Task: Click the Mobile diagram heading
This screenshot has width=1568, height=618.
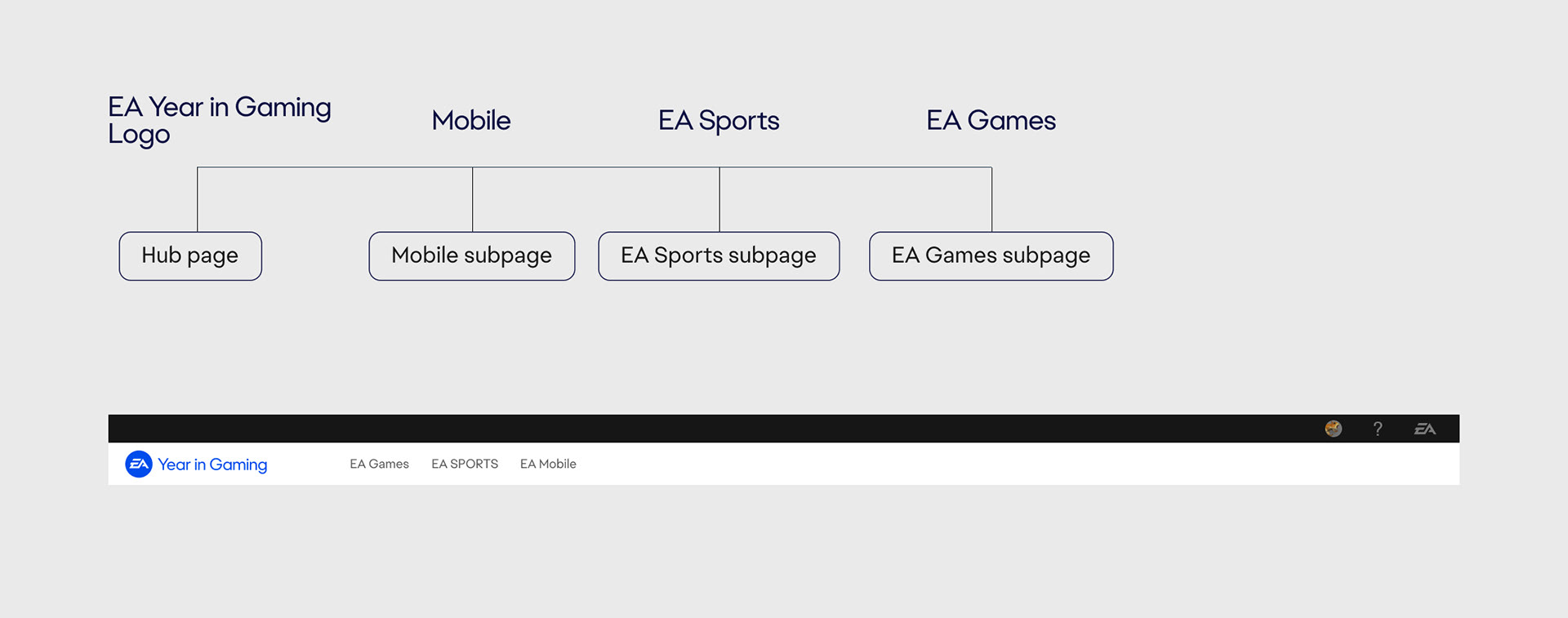Action: (471, 120)
